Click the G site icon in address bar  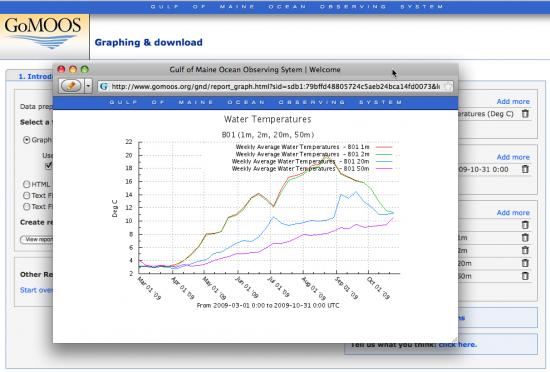104,86
